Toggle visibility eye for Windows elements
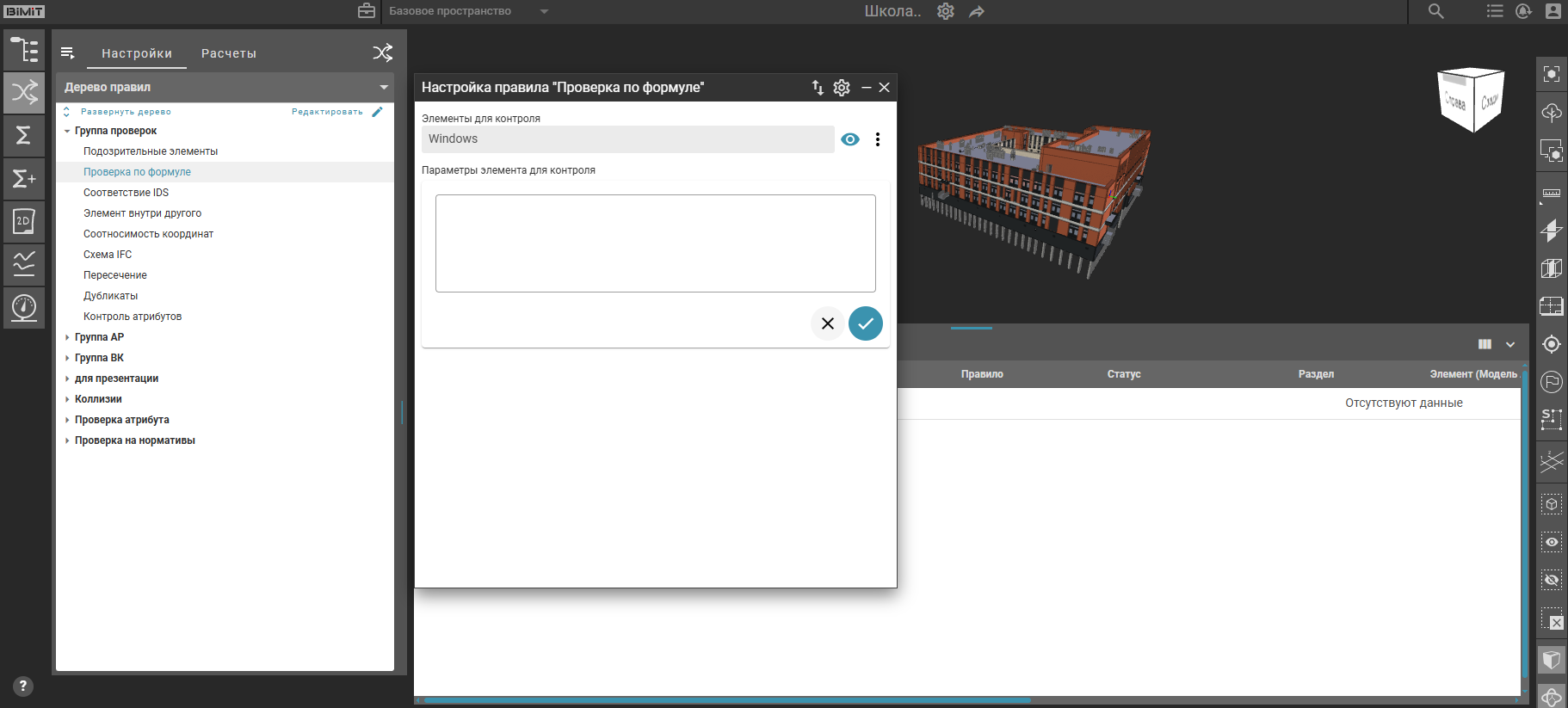The width and height of the screenshot is (1568, 708). tap(850, 139)
